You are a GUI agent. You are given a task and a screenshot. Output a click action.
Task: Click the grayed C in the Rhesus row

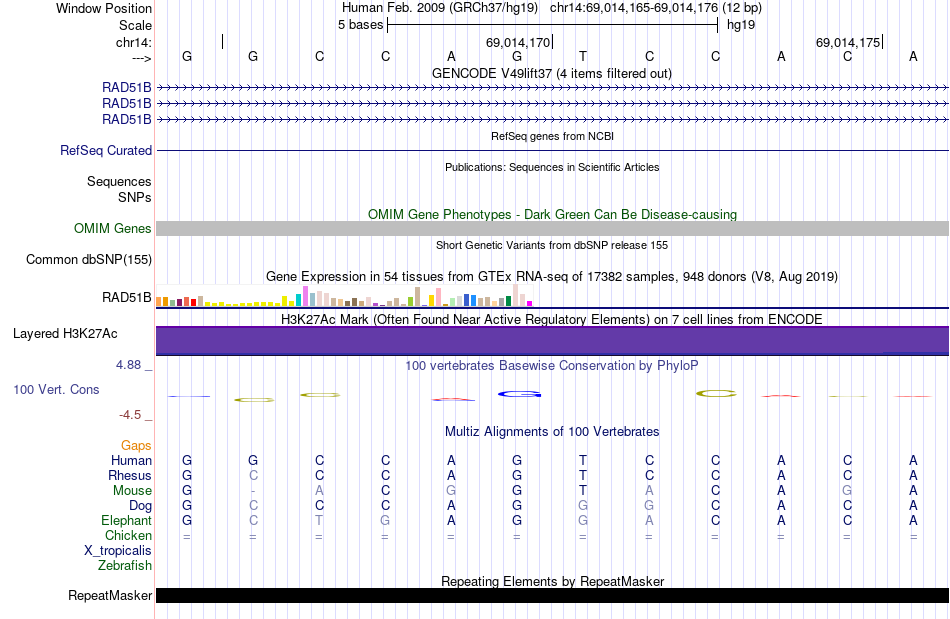coord(253,475)
